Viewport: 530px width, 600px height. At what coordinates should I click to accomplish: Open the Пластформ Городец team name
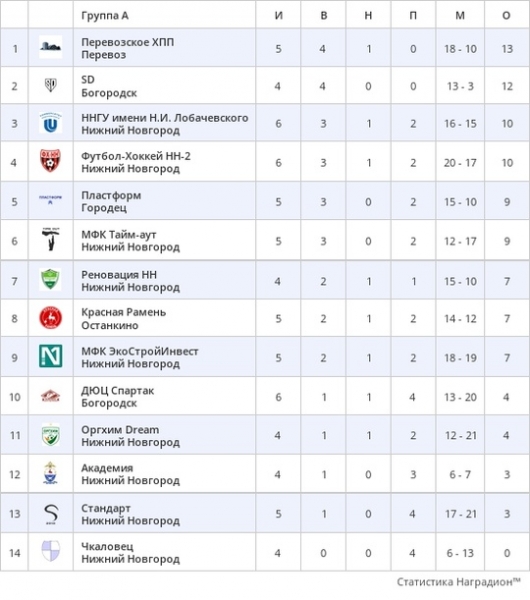[111, 202]
